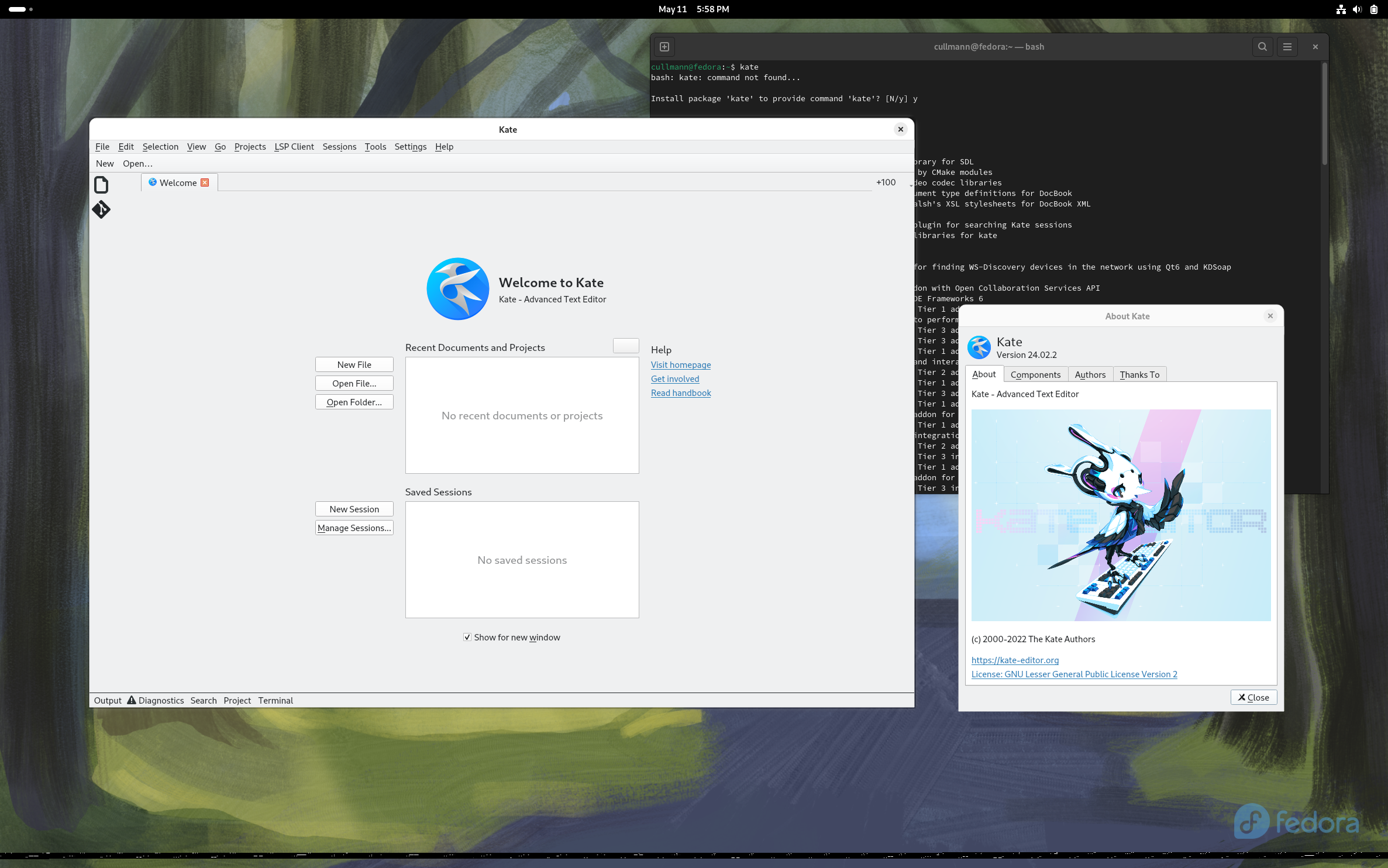Image resolution: width=1388 pixels, height=868 pixels.
Task: Switch to the Thanks To tab
Action: [1139, 374]
